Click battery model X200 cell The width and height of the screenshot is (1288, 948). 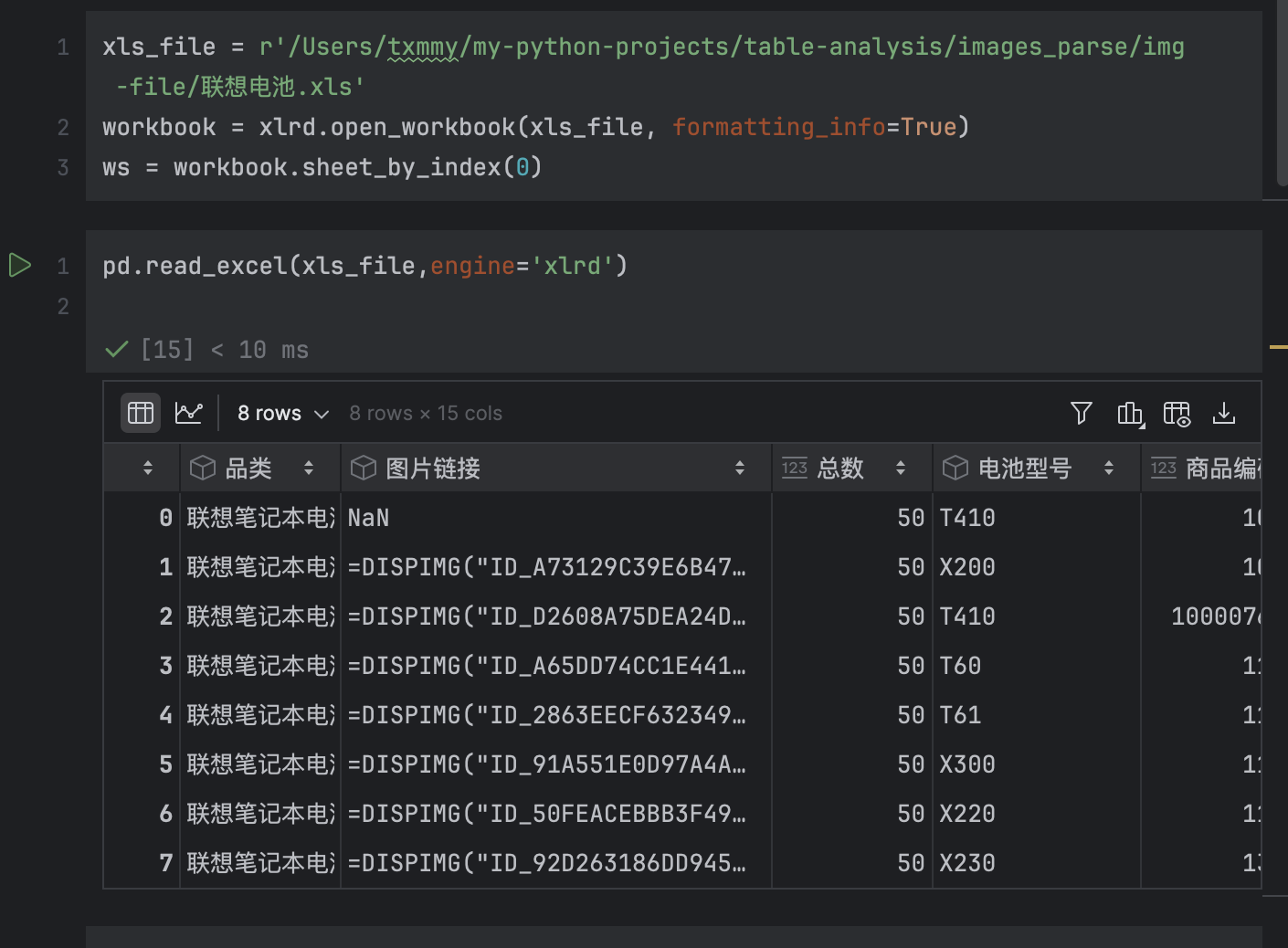pos(1037,566)
